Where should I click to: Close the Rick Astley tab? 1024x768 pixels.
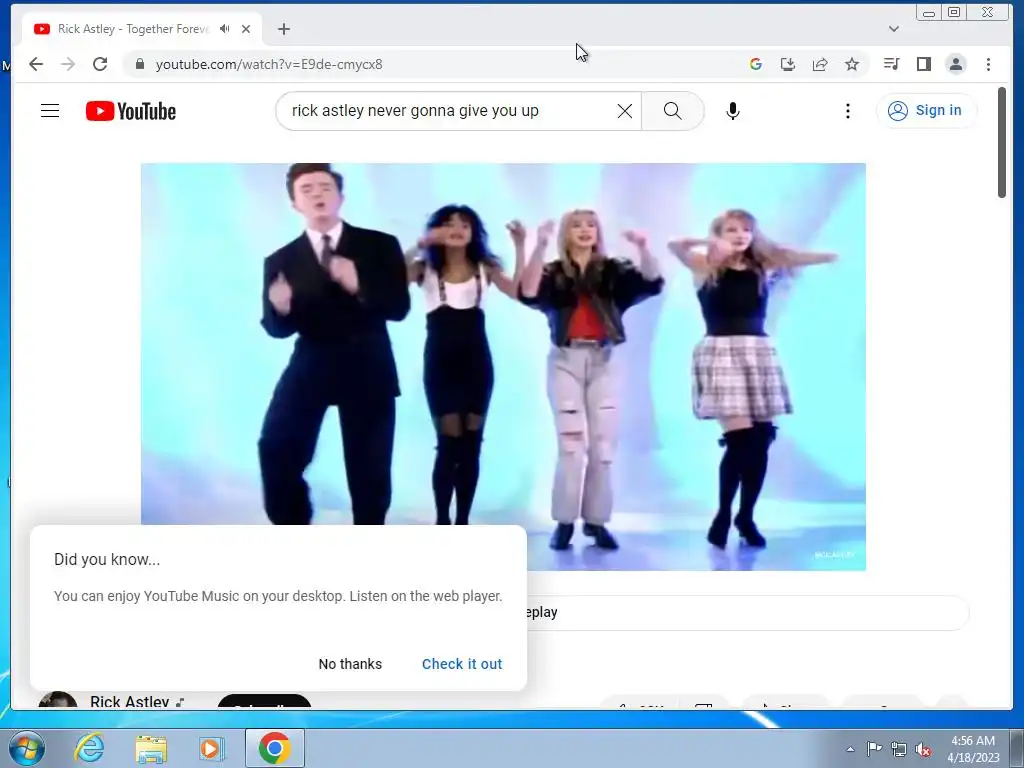(246, 29)
